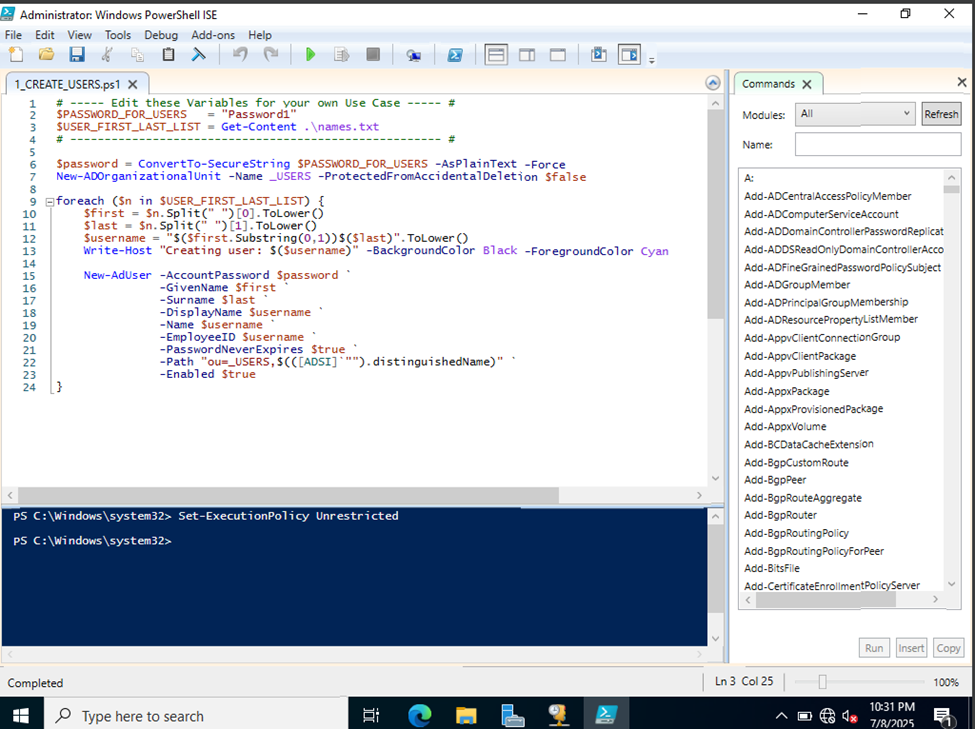Close the 1_CREATE_USERS.ps1 tab
The image size is (975, 729).
132,84
